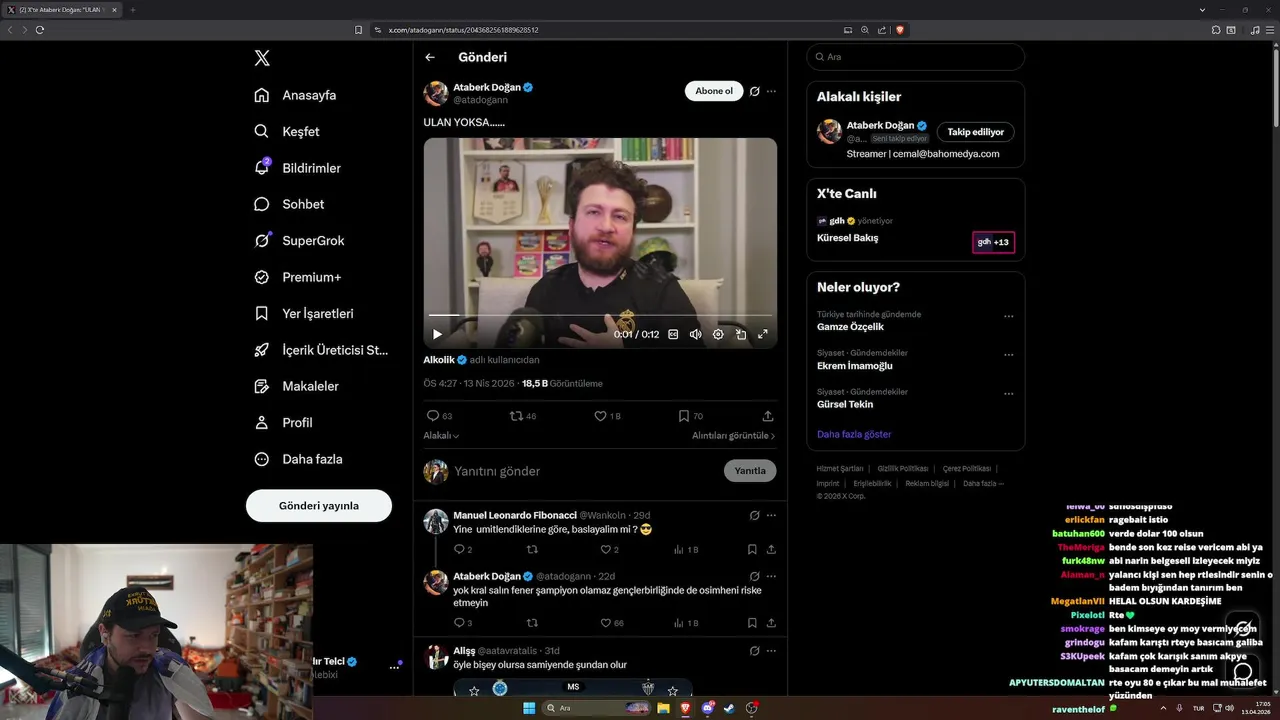Viewport: 1280px width, 720px height.
Task: Open Hizmet Şartları footer link
Action: point(840,468)
